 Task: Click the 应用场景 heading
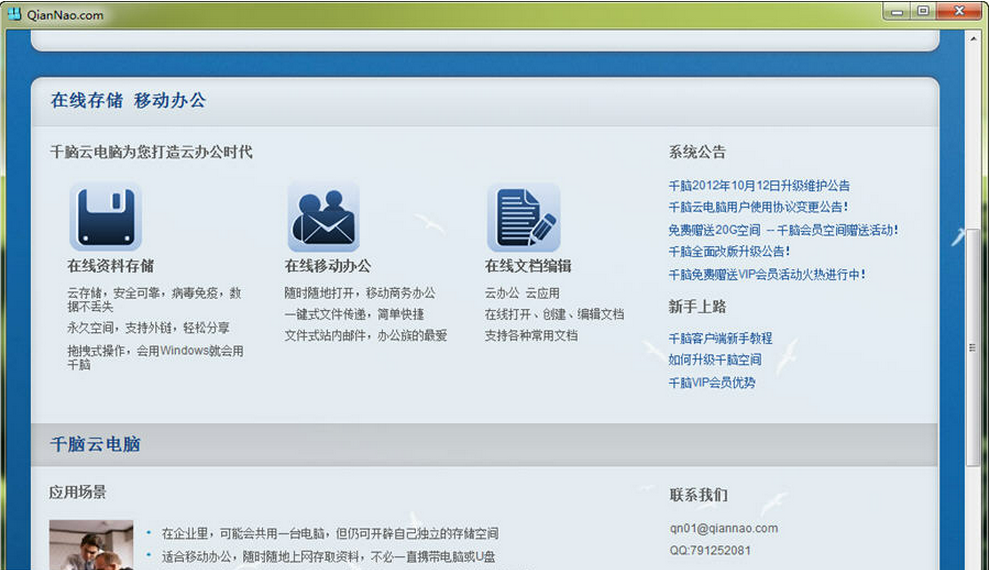tap(78, 492)
